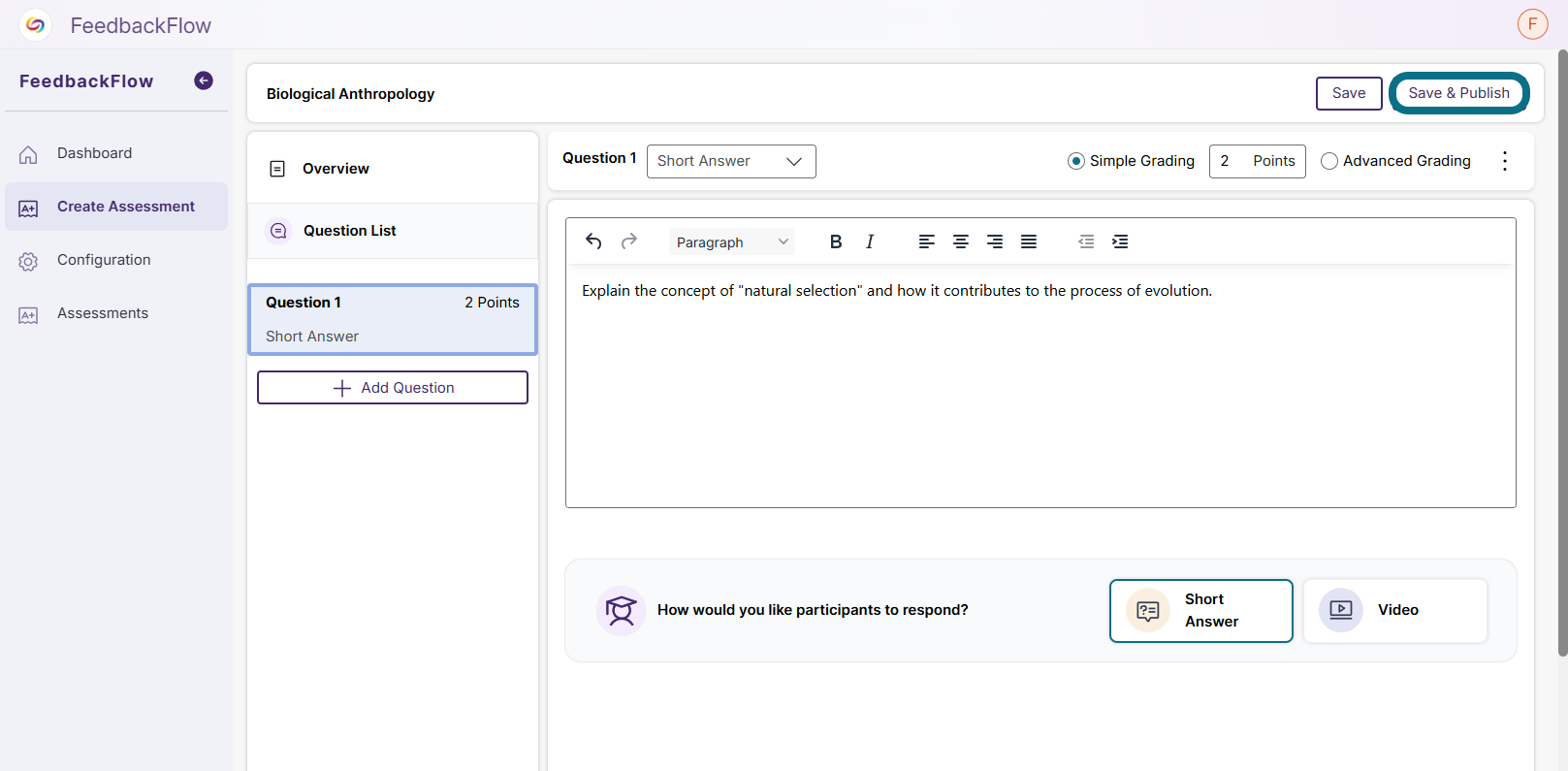Click the Configuration gear icon
The width and height of the screenshot is (1568, 771).
[28, 262]
